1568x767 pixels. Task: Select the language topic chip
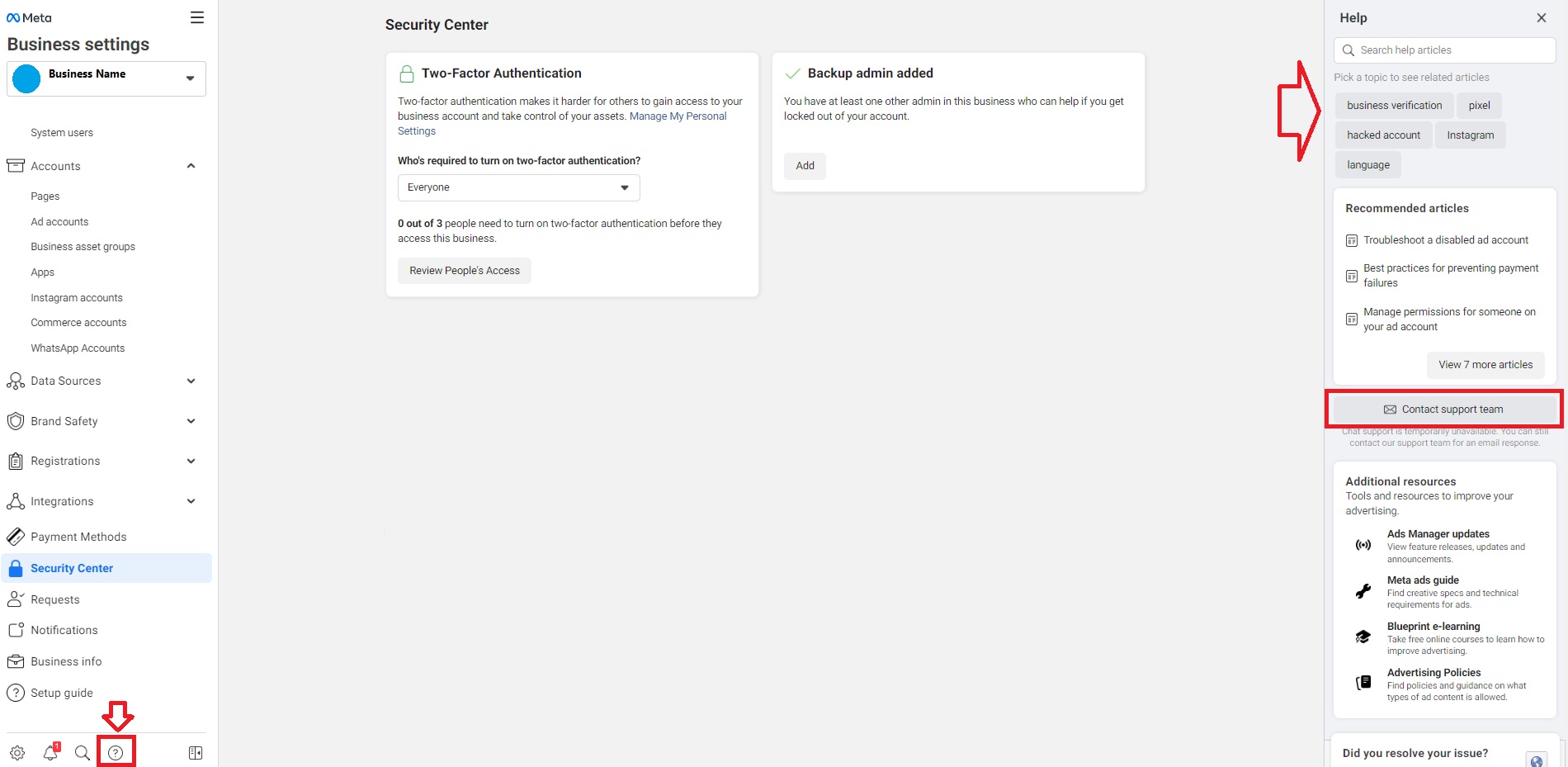[x=1368, y=165]
